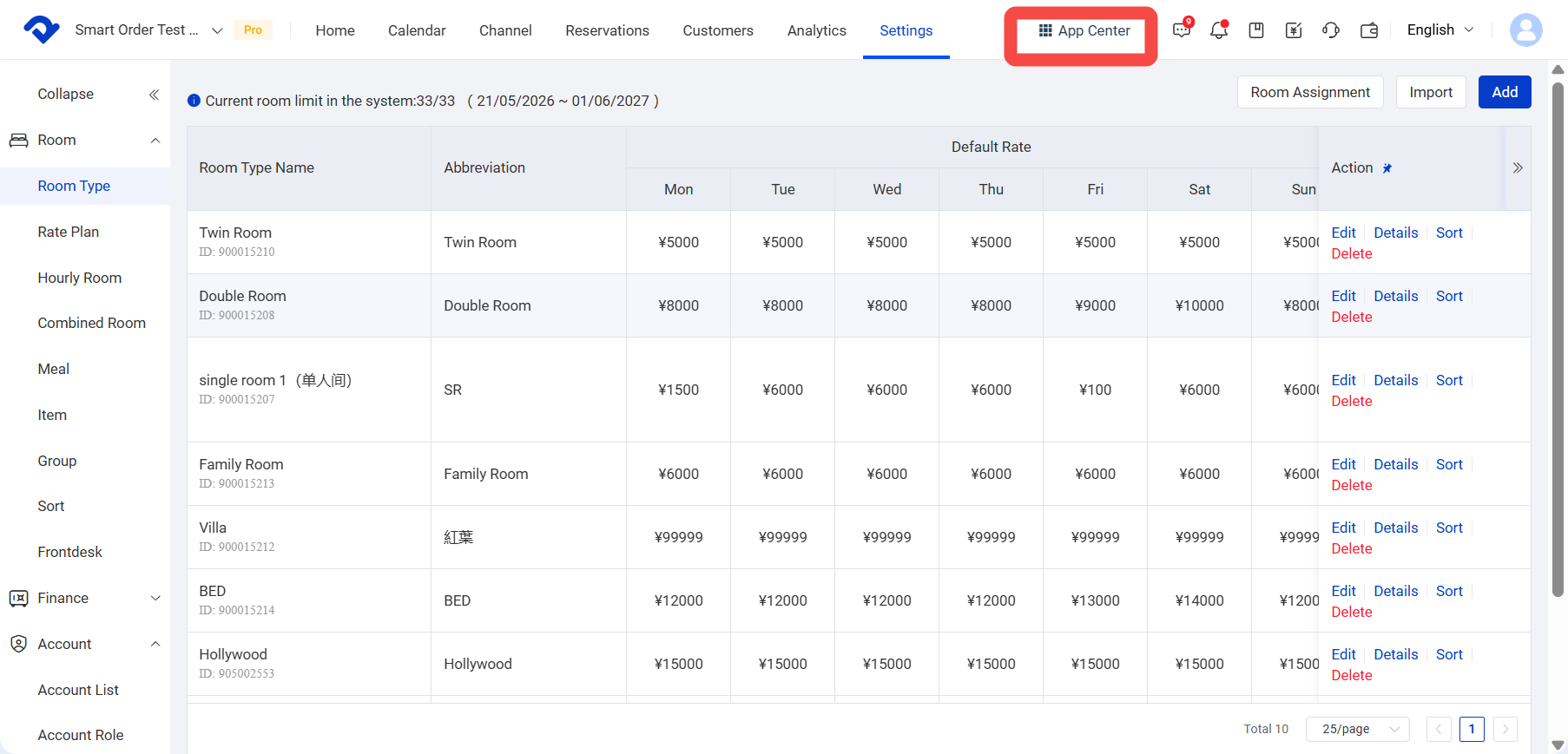Go to the Channel tab
Screen dimensions: 1568x754
[505, 30]
